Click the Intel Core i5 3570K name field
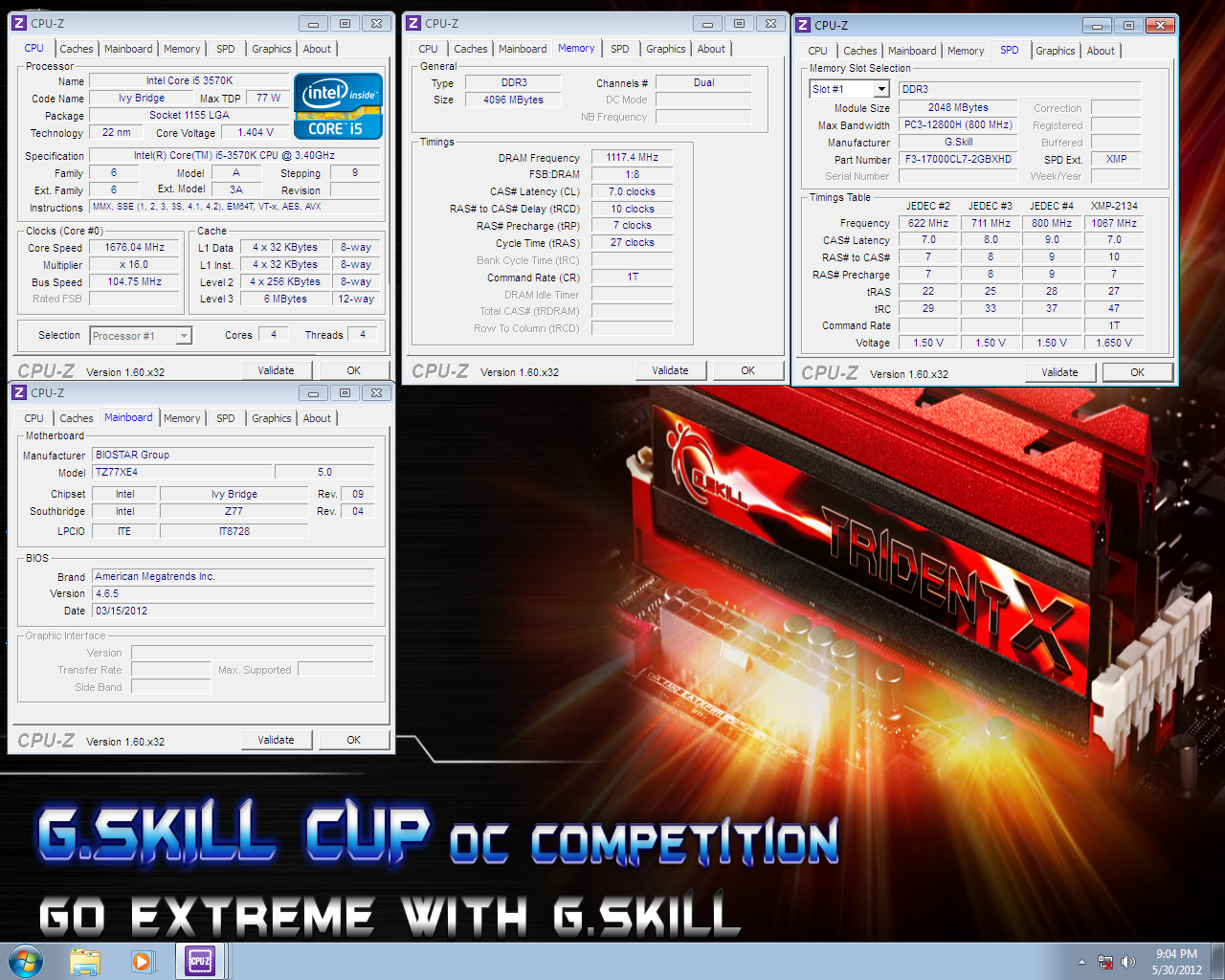The width and height of the screenshot is (1225, 980). click(189, 80)
